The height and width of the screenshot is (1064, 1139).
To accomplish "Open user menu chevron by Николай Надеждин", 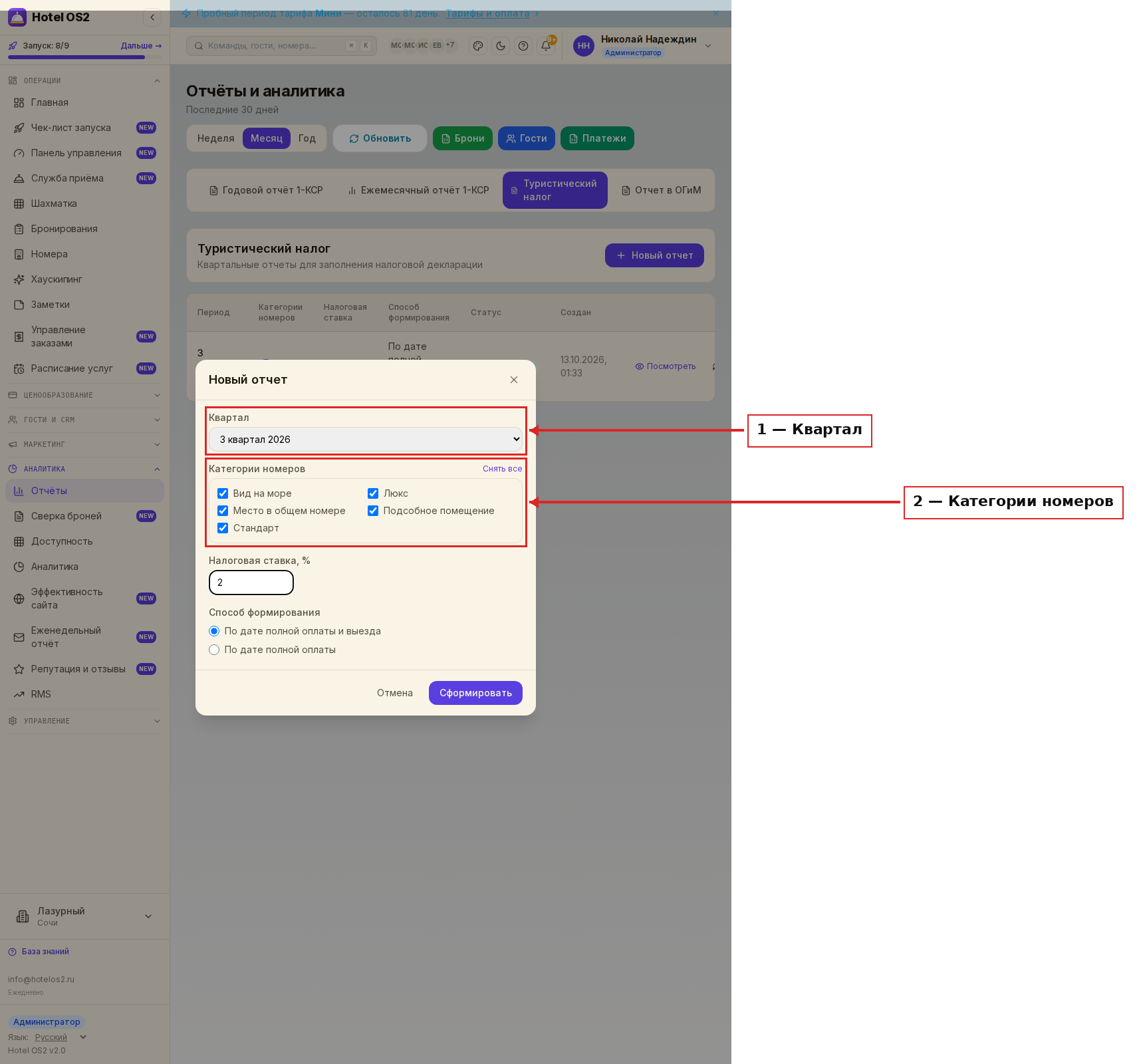I will click(708, 46).
